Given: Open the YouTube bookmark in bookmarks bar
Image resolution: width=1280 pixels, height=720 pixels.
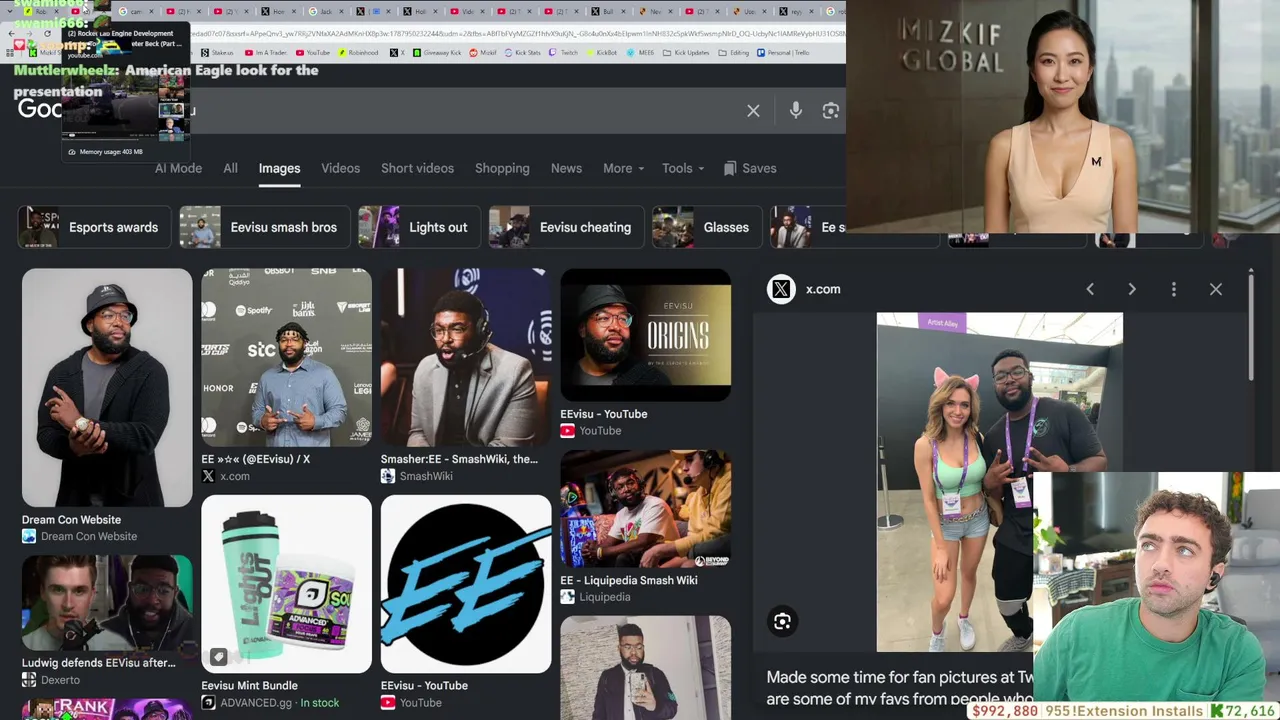Looking at the screenshot, I should pos(313,53).
